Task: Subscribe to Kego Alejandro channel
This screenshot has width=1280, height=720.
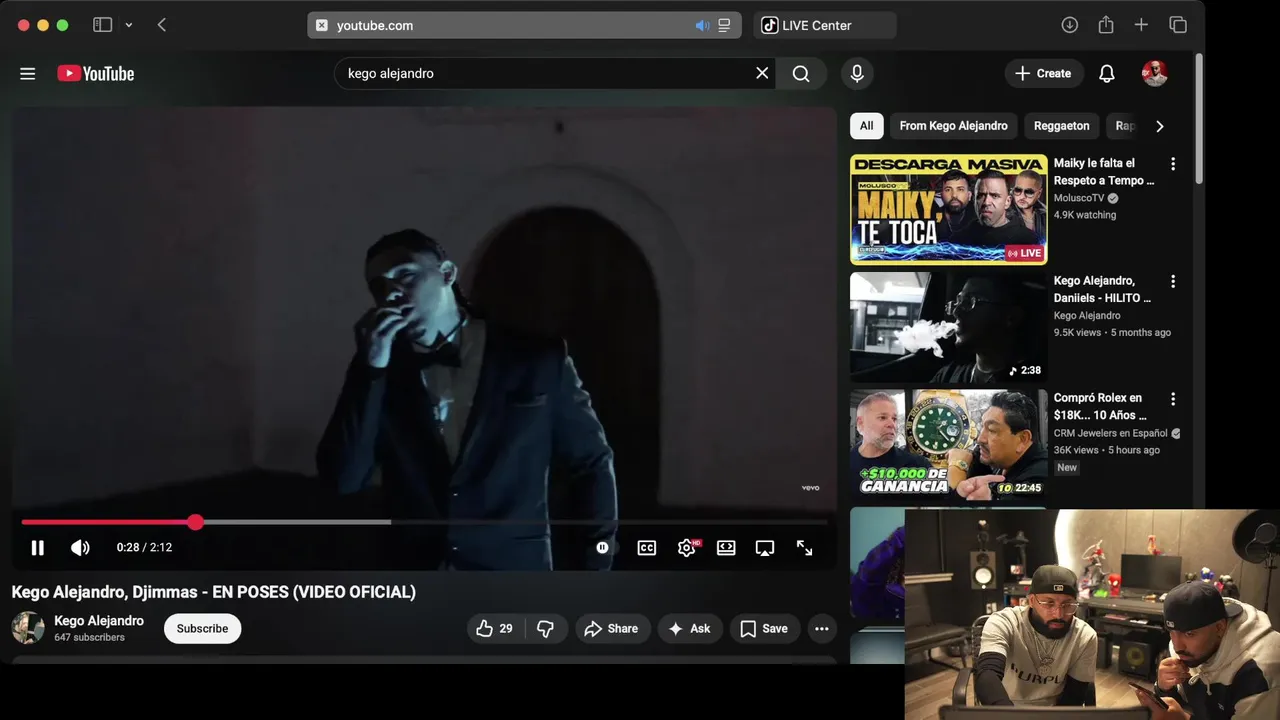Action: [x=202, y=629]
